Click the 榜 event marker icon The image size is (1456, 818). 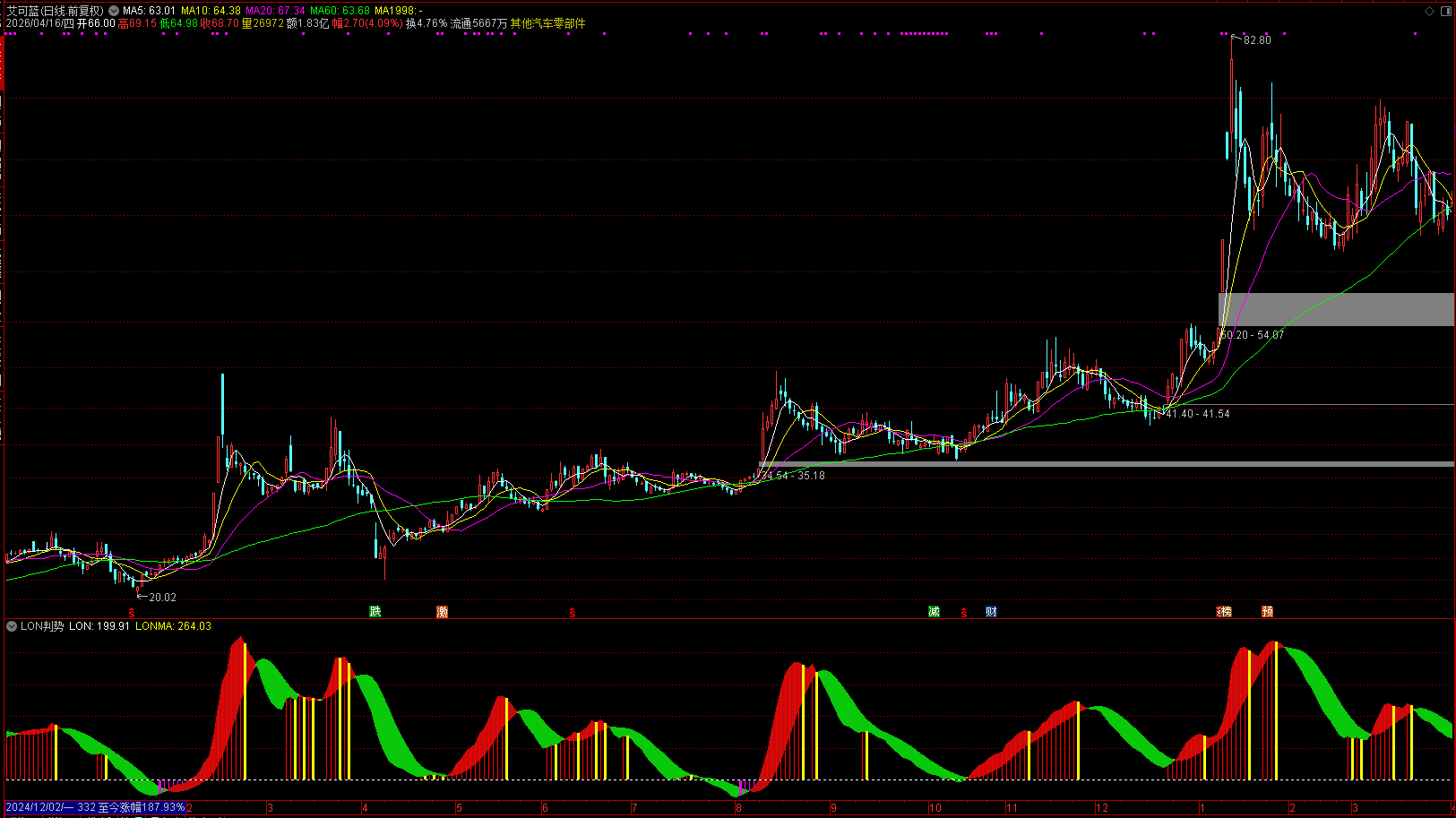1225,611
